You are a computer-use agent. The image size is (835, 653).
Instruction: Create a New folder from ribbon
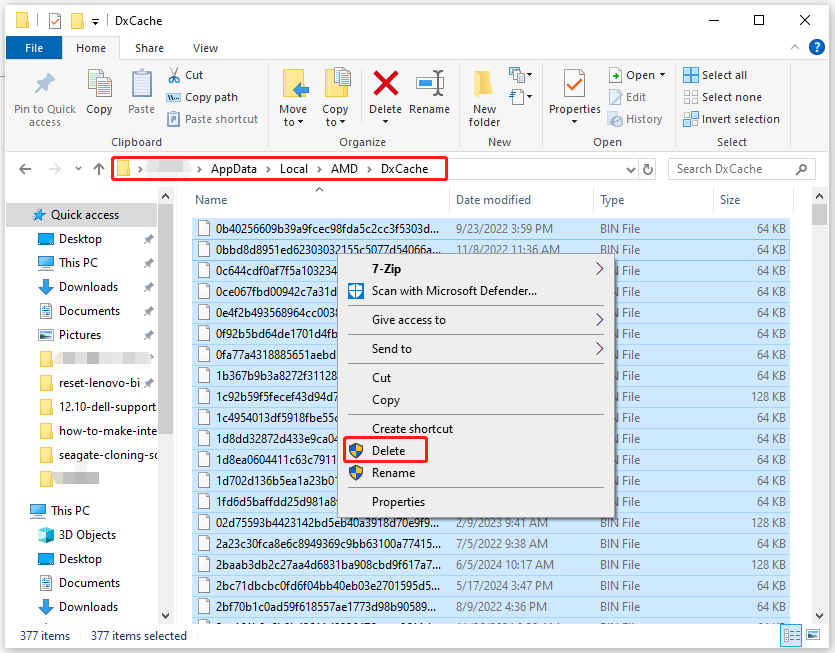(x=484, y=99)
